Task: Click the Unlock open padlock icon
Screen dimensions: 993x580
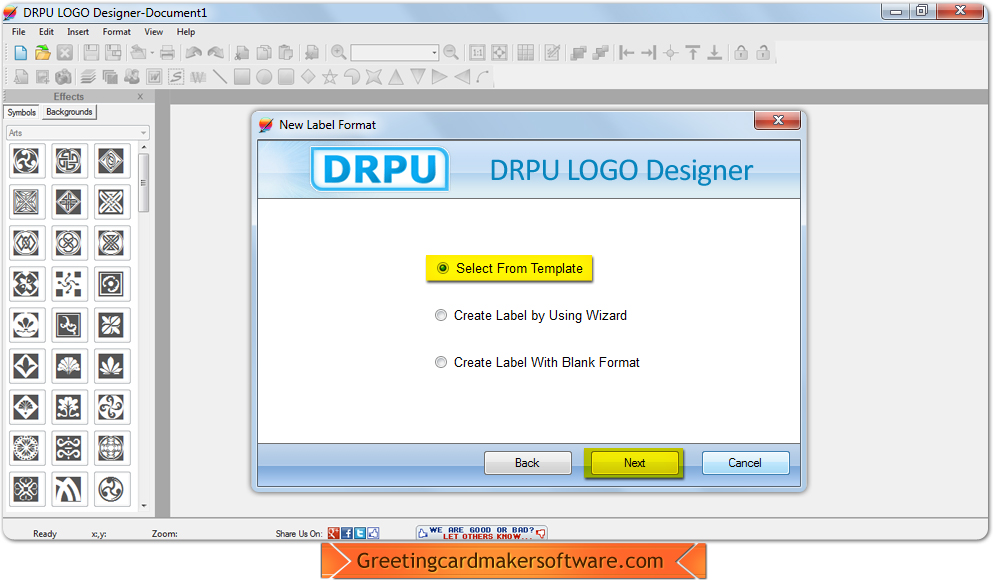Action: coord(763,53)
